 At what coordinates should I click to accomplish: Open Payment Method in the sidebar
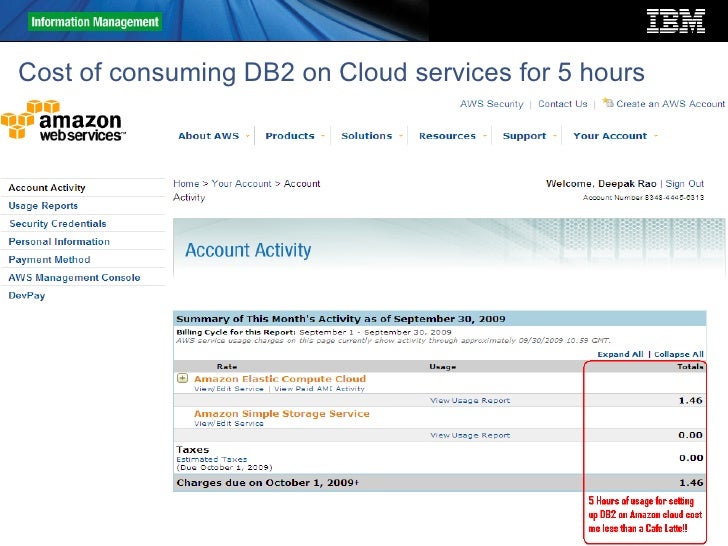pos(49,260)
